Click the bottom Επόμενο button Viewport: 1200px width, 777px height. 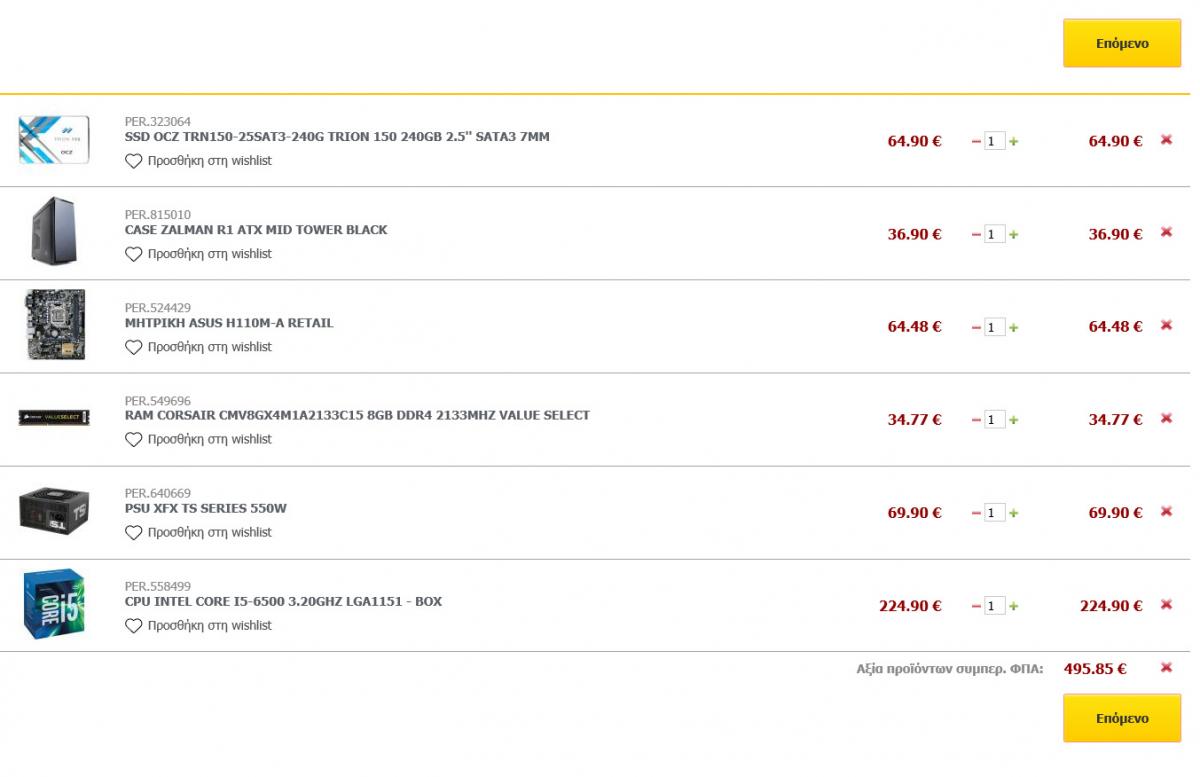[x=1122, y=719]
